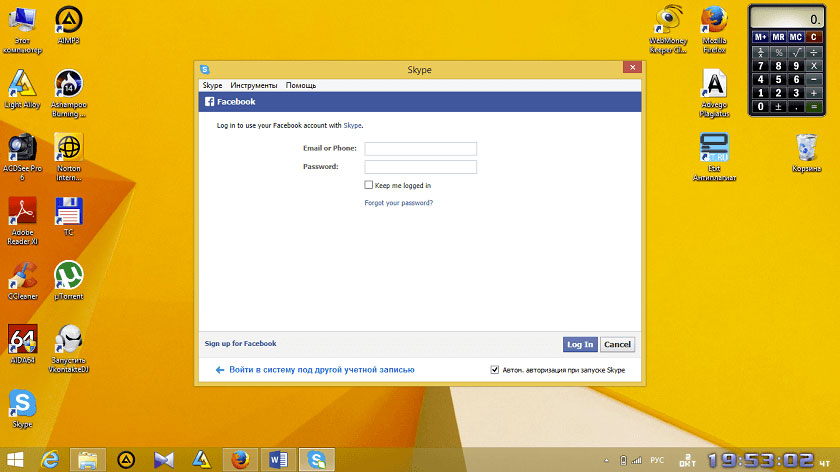
Task: Select the µTorrent desktop icon
Action: [69, 280]
